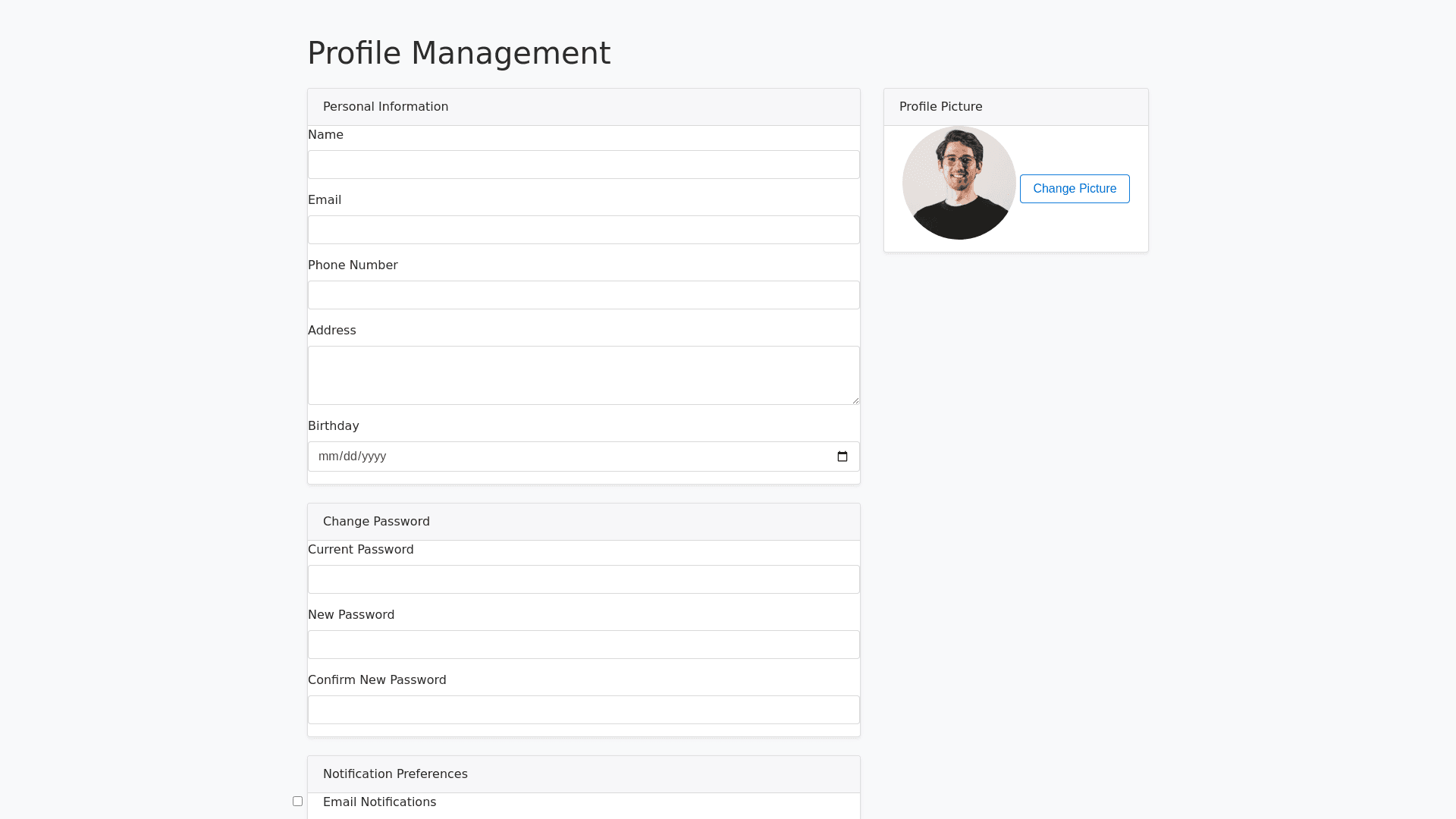Open the Birthday calendar picker icon
1456x819 pixels.
click(x=842, y=457)
